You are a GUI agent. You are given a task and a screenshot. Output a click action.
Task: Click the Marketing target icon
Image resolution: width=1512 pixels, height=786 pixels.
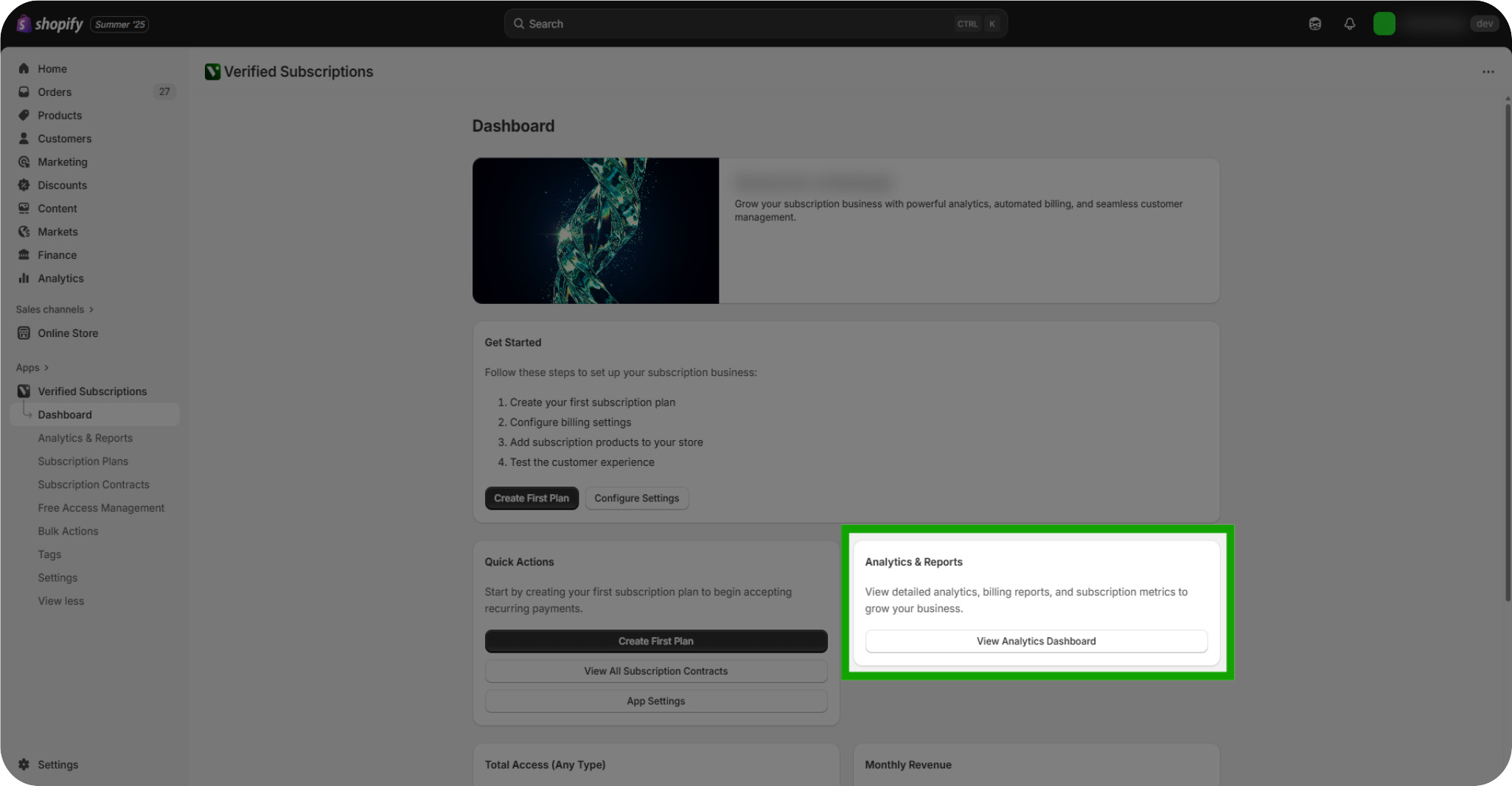24,161
